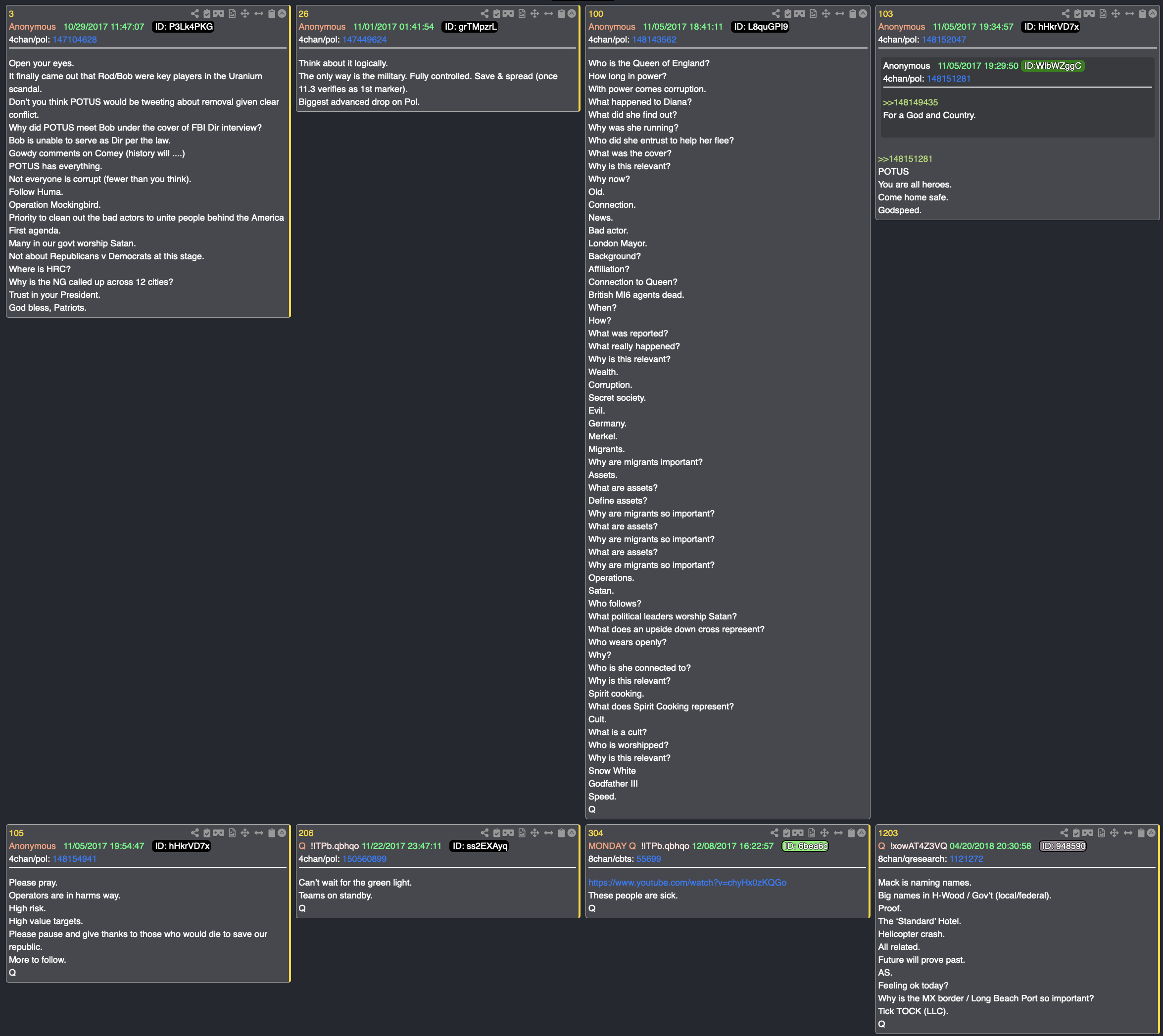The height and width of the screenshot is (1036, 1163).
Task: Open 4chan/pol post link 148143562
Action: click(654, 40)
